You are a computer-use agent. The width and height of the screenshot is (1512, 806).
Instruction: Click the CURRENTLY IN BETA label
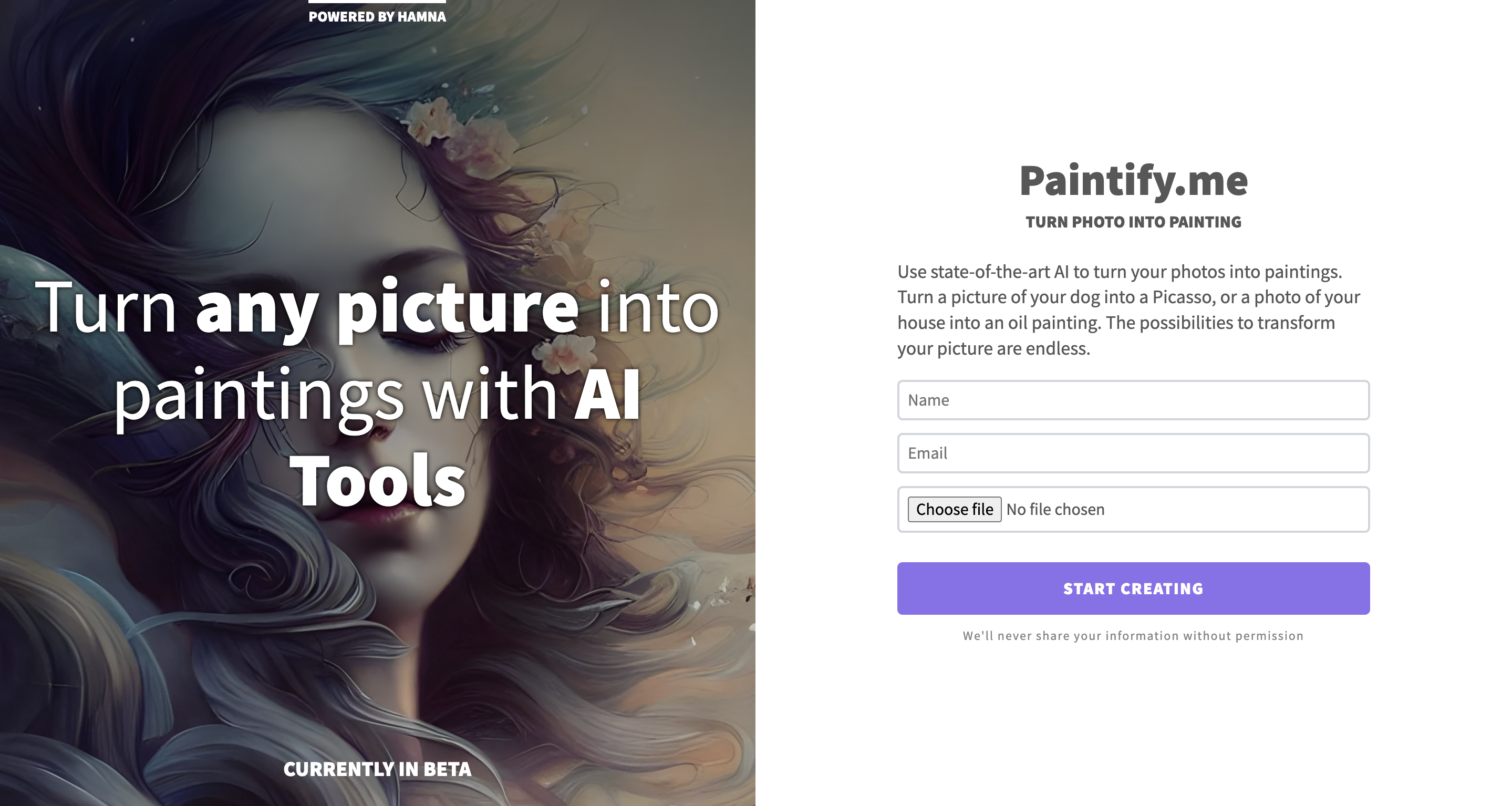377,769
